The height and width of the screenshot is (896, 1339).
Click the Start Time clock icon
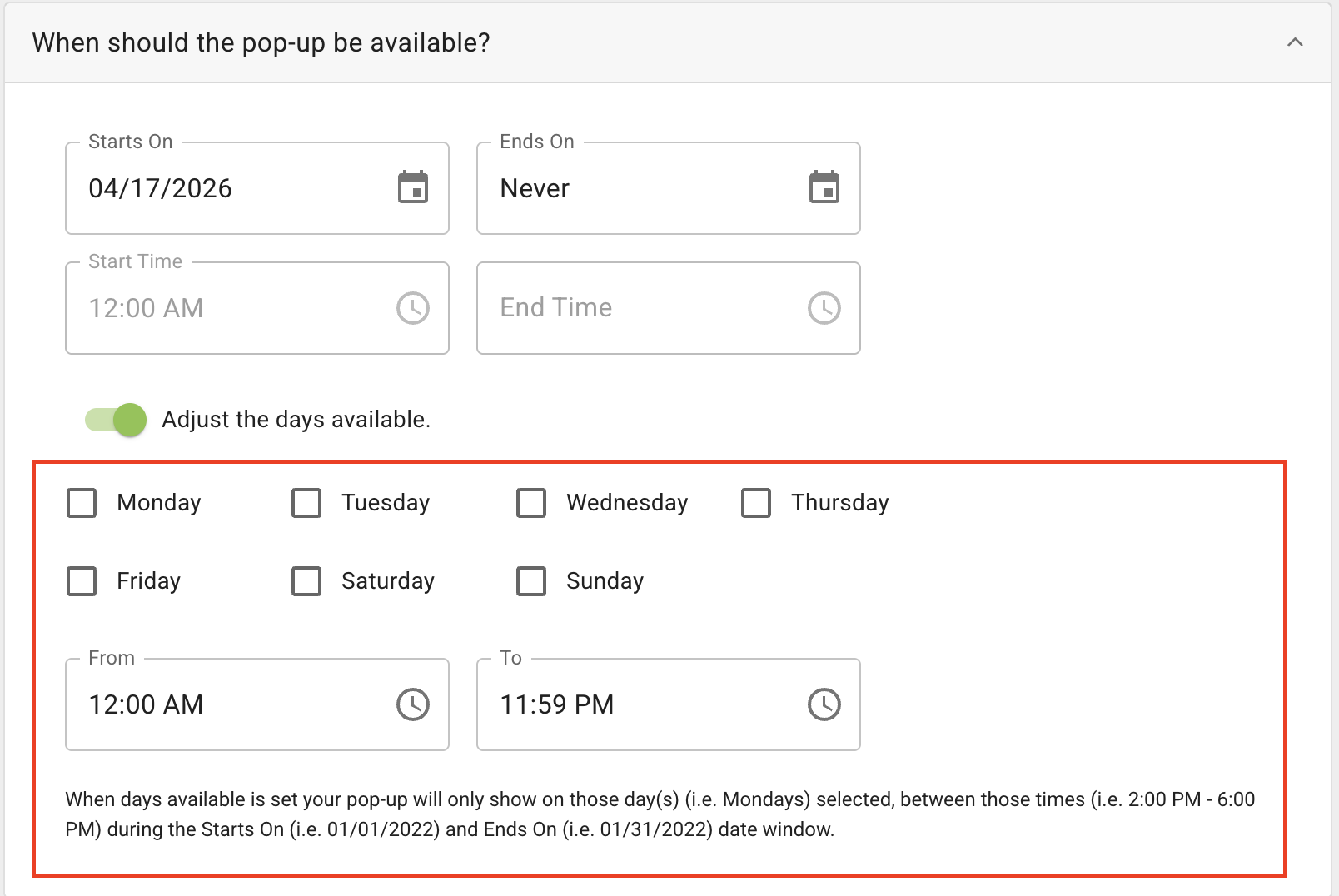coord(412,308)
